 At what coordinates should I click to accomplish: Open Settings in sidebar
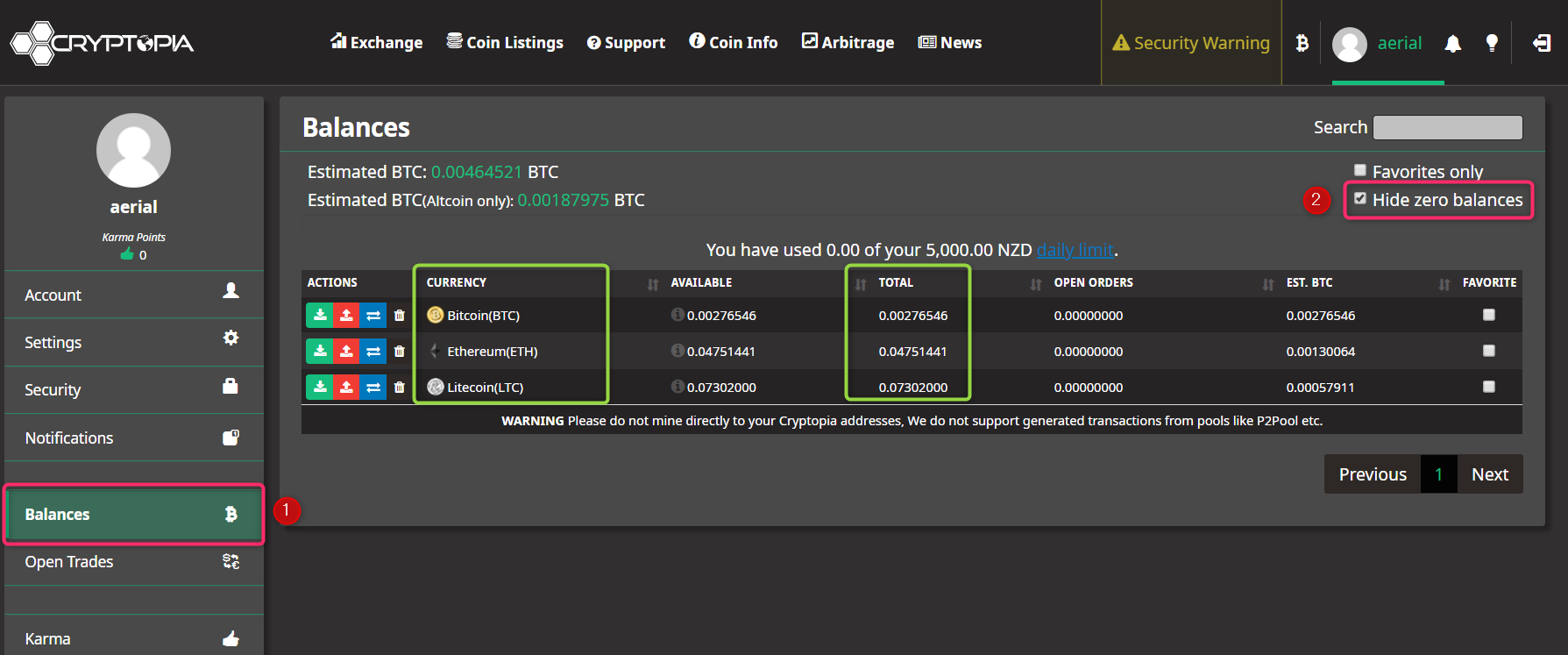coord(133,342)
